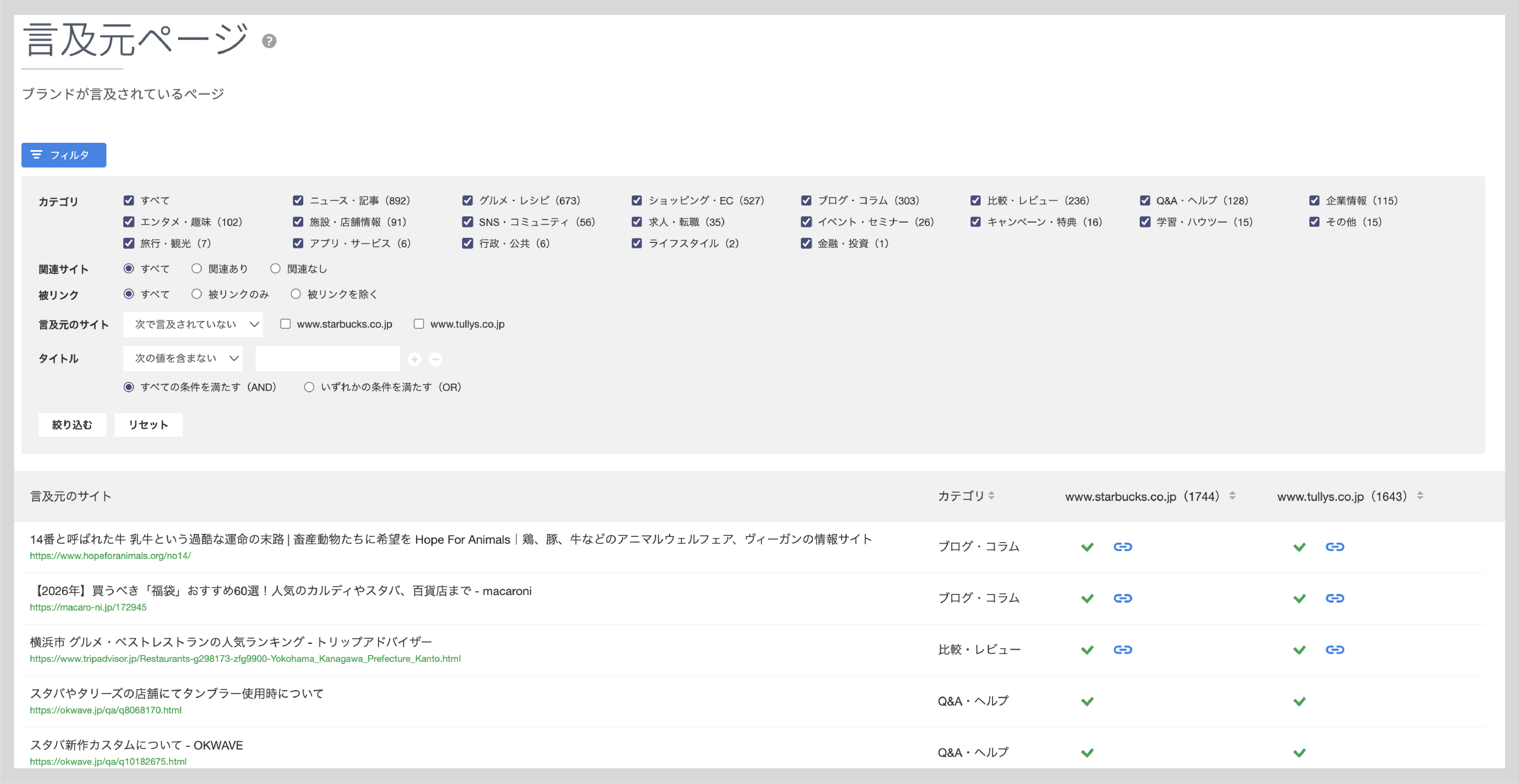Uncheck the Q&A・ヘルプ category checkbox
The width and height of the screenshot is (1519, 784).
(x=1145, y=200)
